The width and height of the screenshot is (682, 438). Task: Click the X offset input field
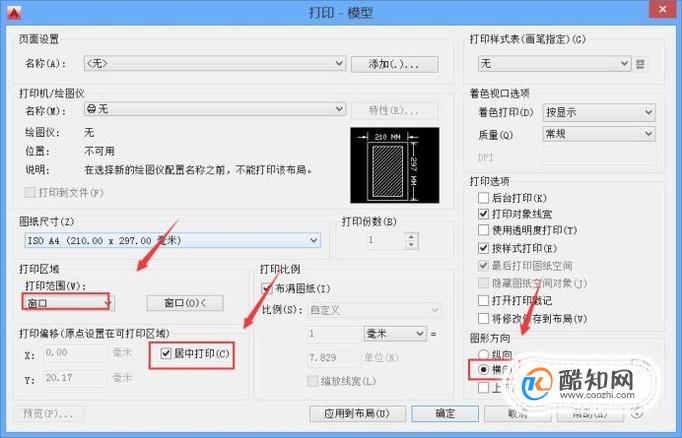click(75, 353)
